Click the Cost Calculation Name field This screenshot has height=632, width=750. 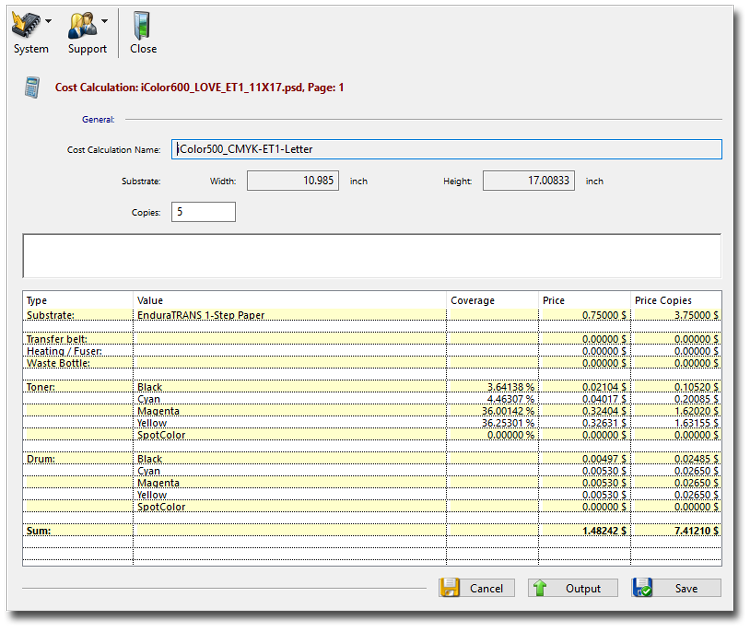(446, 149)
